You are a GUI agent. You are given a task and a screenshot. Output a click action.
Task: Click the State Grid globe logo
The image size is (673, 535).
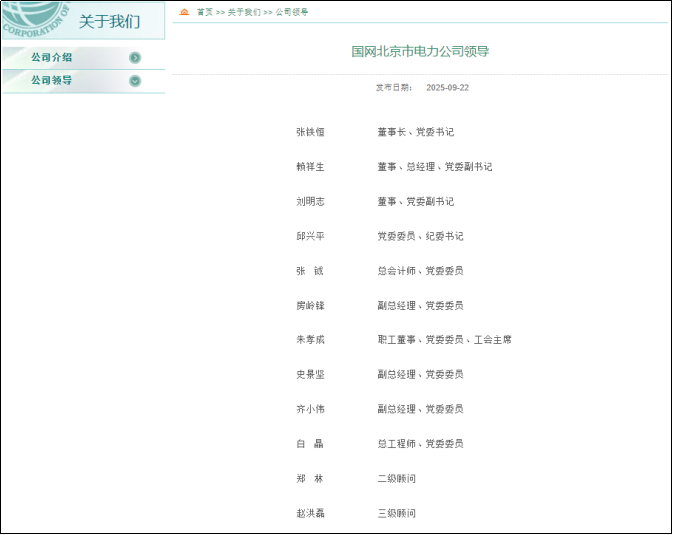coord(36,19)
